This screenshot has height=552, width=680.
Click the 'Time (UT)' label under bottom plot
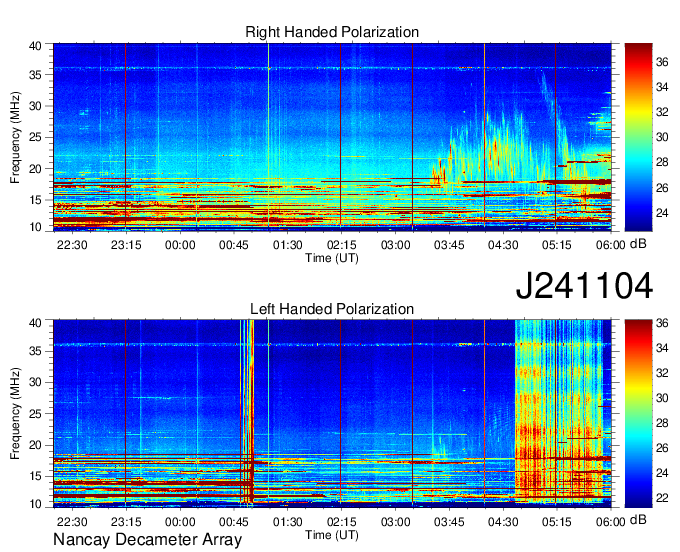[332, 535]
